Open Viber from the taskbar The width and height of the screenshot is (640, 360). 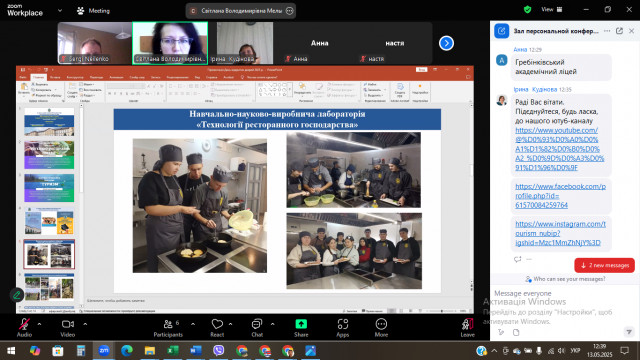coord(219,351)
